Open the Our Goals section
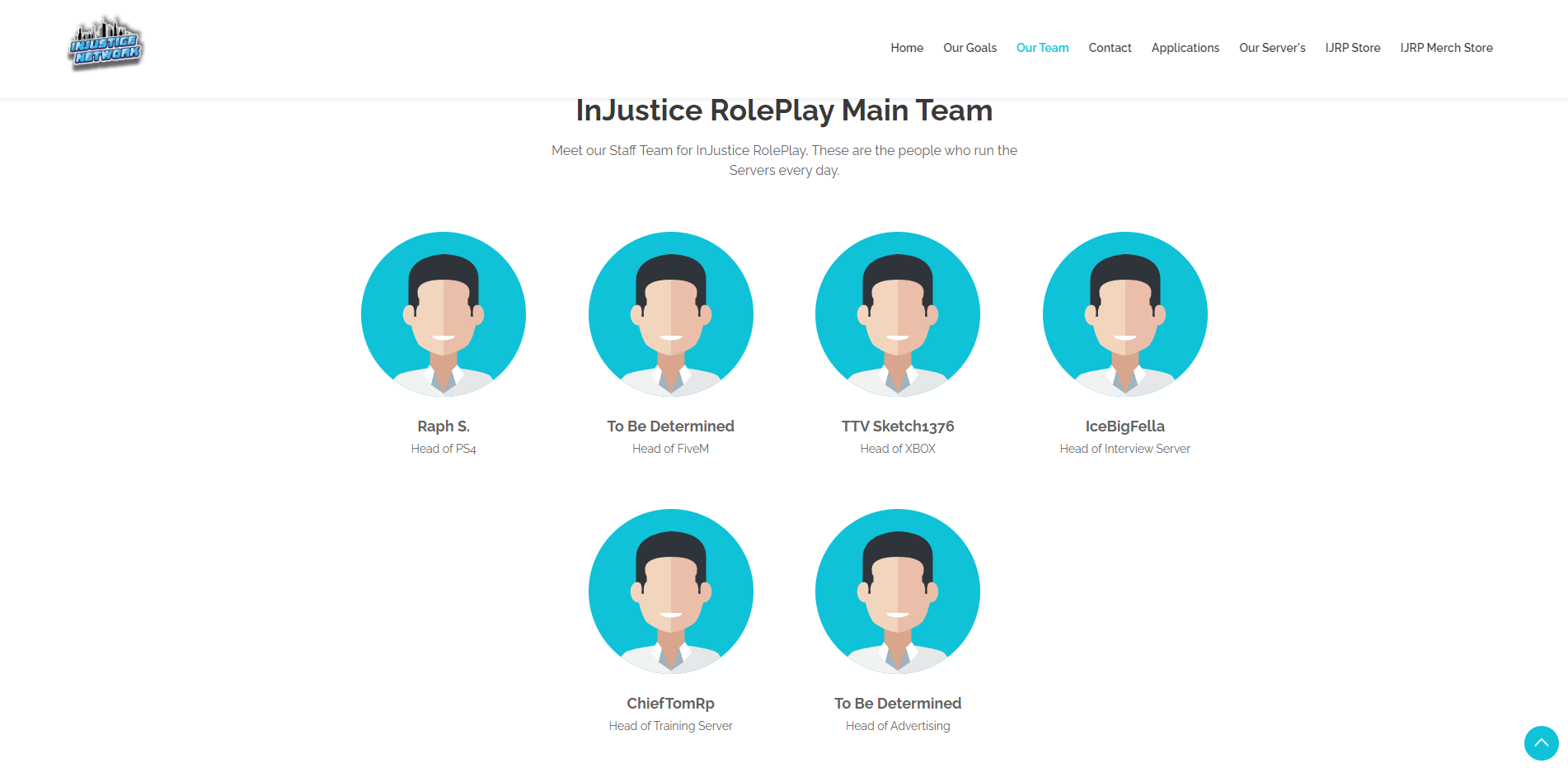1568x768 pixels. [x=969, y=48]
